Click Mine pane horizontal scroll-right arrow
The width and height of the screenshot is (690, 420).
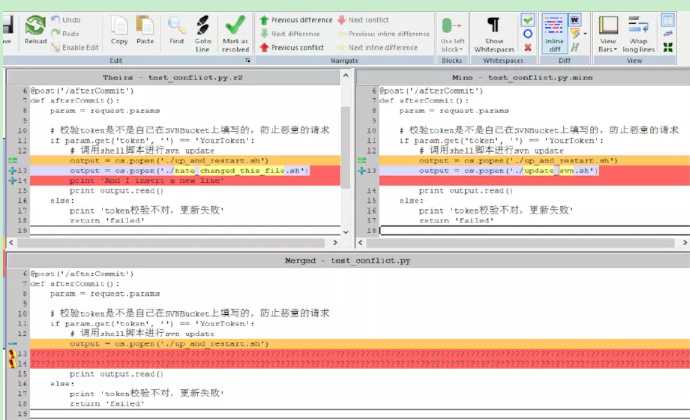(685, 243)
